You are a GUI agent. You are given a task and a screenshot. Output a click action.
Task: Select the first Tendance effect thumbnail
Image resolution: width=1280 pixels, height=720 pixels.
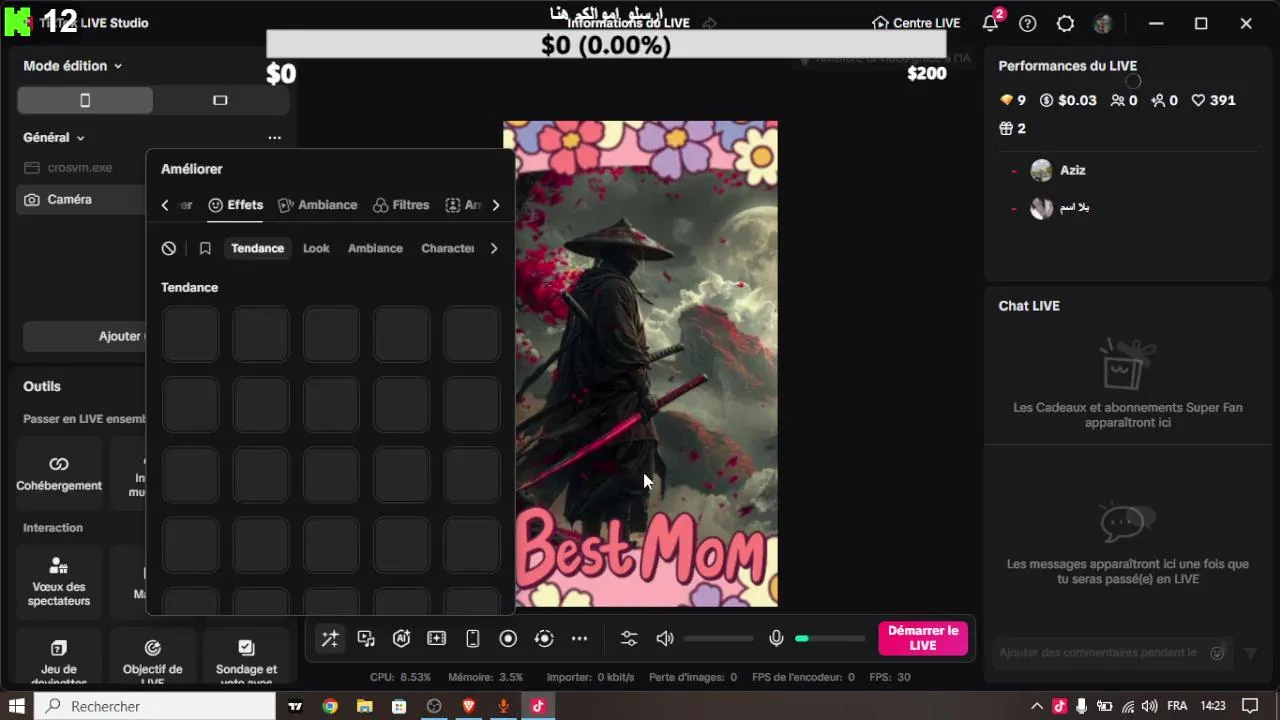pyautogui.click(x=191, y=334)
